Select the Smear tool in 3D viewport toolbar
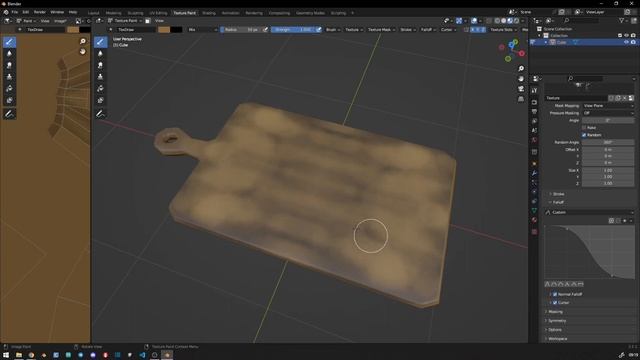 click(x=100, y=65)
